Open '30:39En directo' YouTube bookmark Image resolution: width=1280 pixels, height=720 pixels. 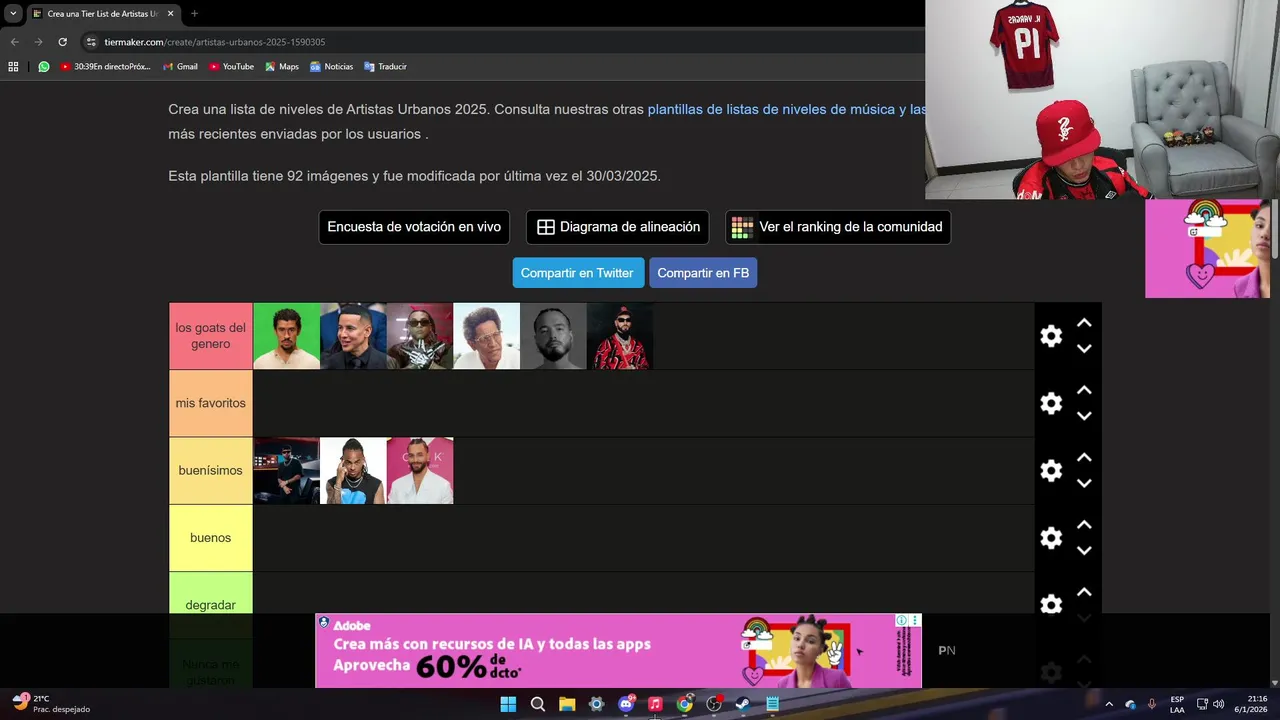click(105, 67)
